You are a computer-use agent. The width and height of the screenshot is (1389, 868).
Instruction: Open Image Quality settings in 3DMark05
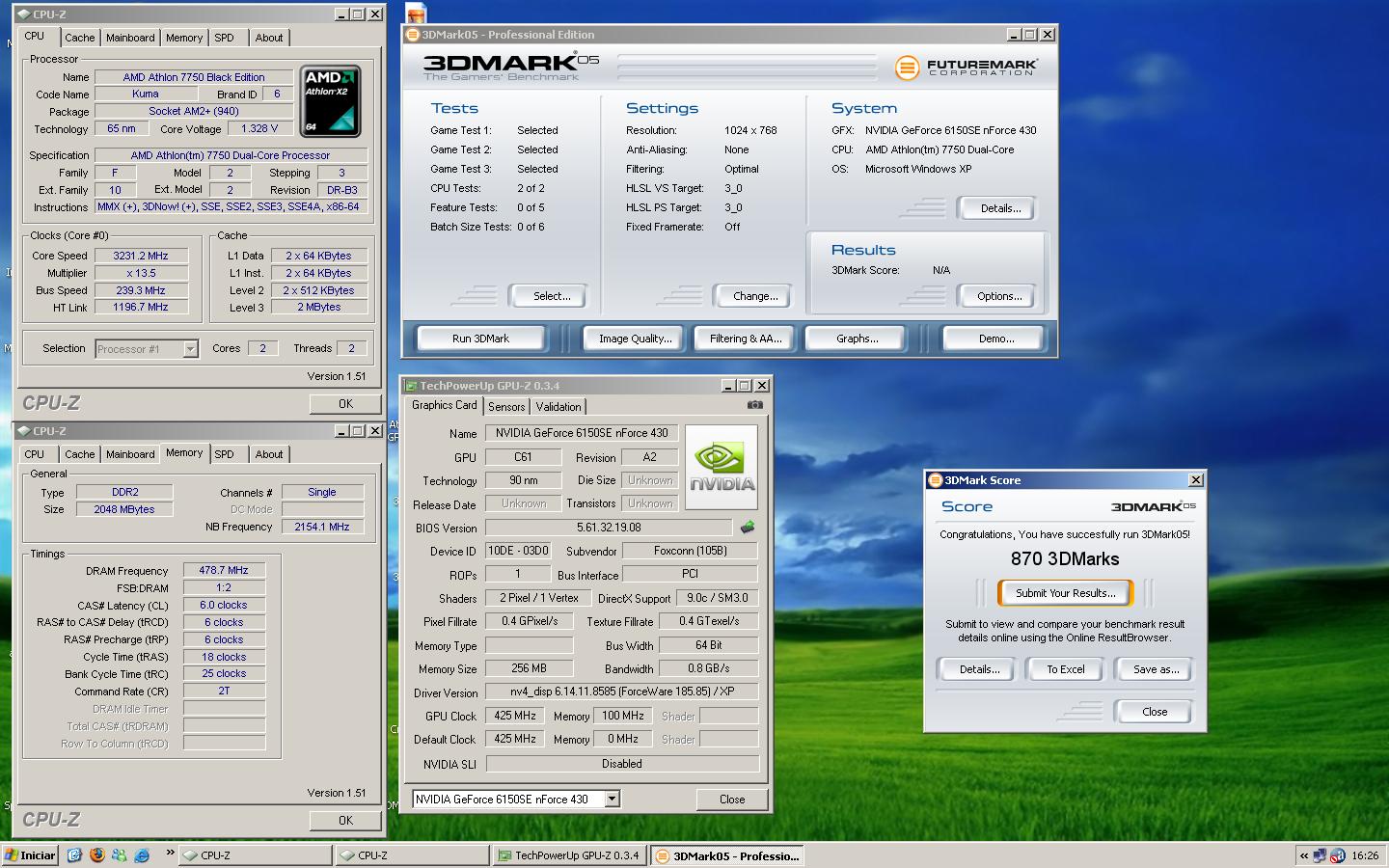point(635,339)
